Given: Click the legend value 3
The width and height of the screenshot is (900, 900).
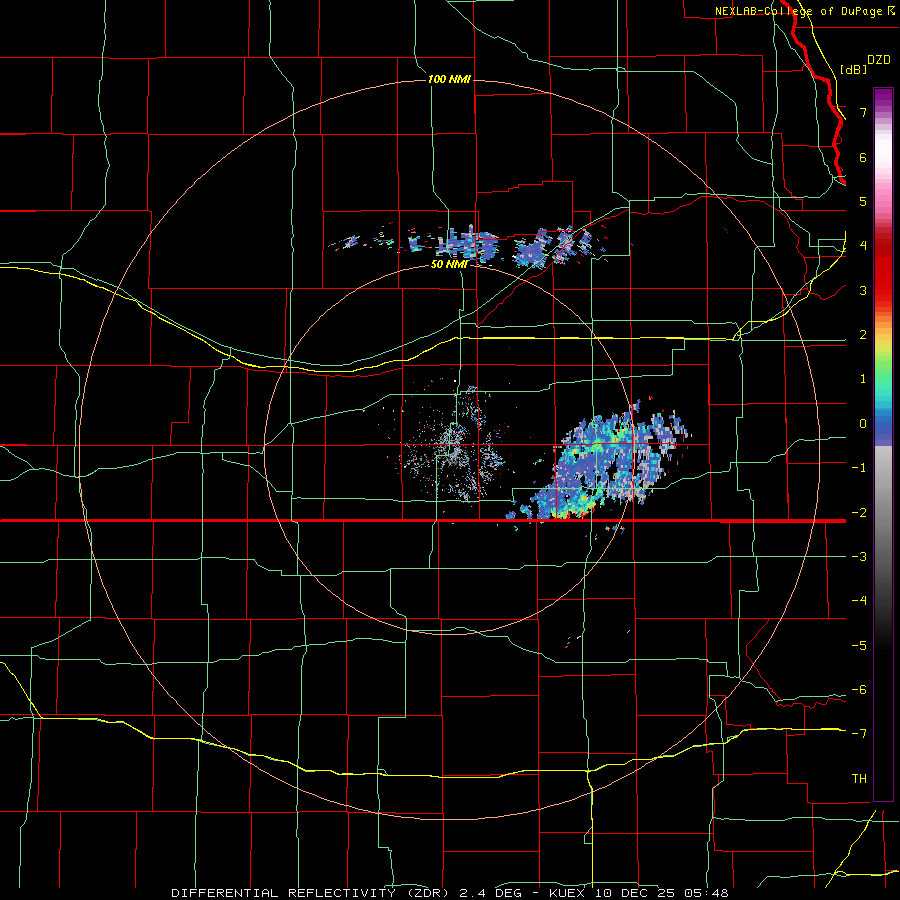Looking at the screenshot, I should point(863,290).
